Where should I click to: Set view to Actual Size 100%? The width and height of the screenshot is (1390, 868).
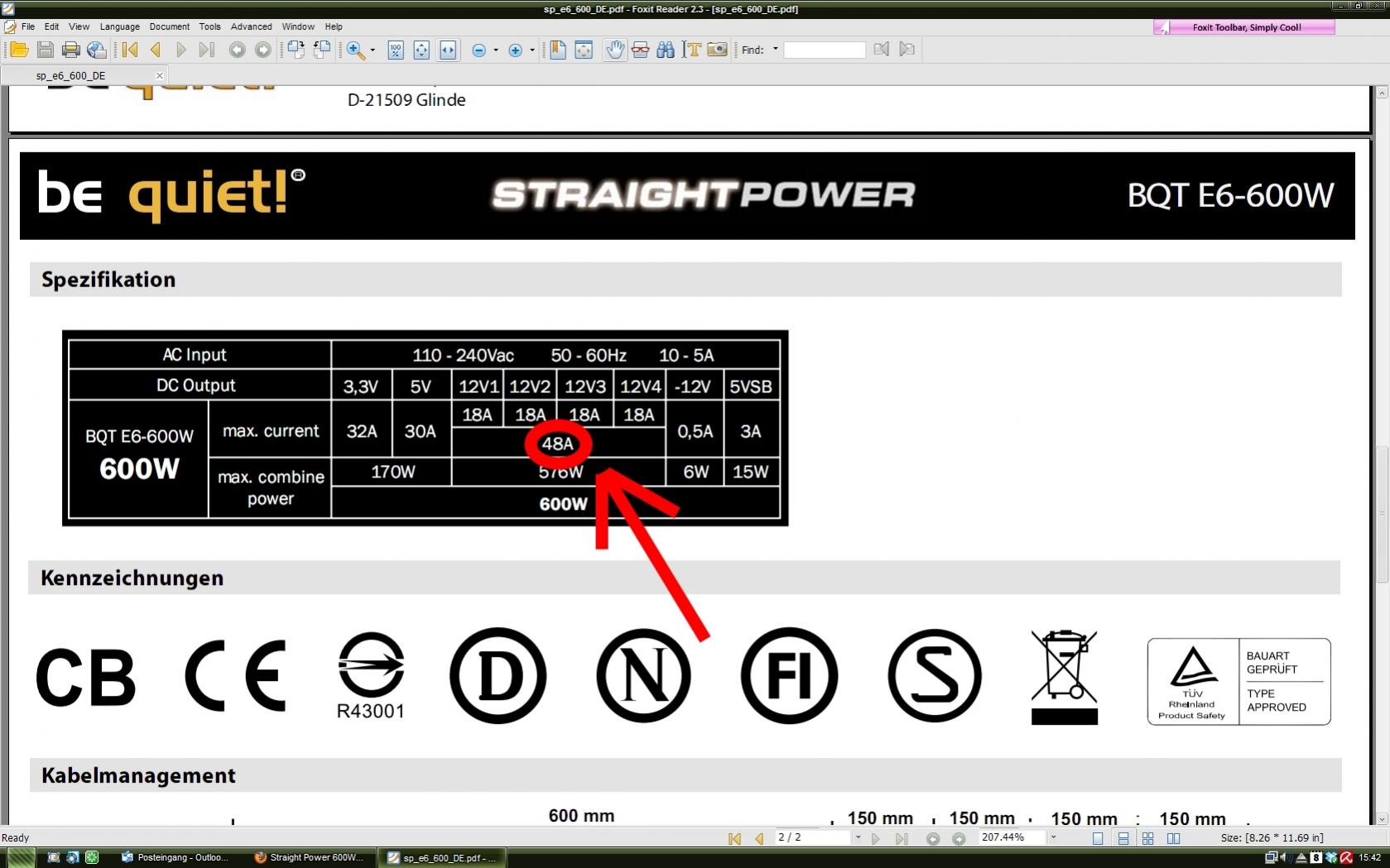tap(396, 50)
